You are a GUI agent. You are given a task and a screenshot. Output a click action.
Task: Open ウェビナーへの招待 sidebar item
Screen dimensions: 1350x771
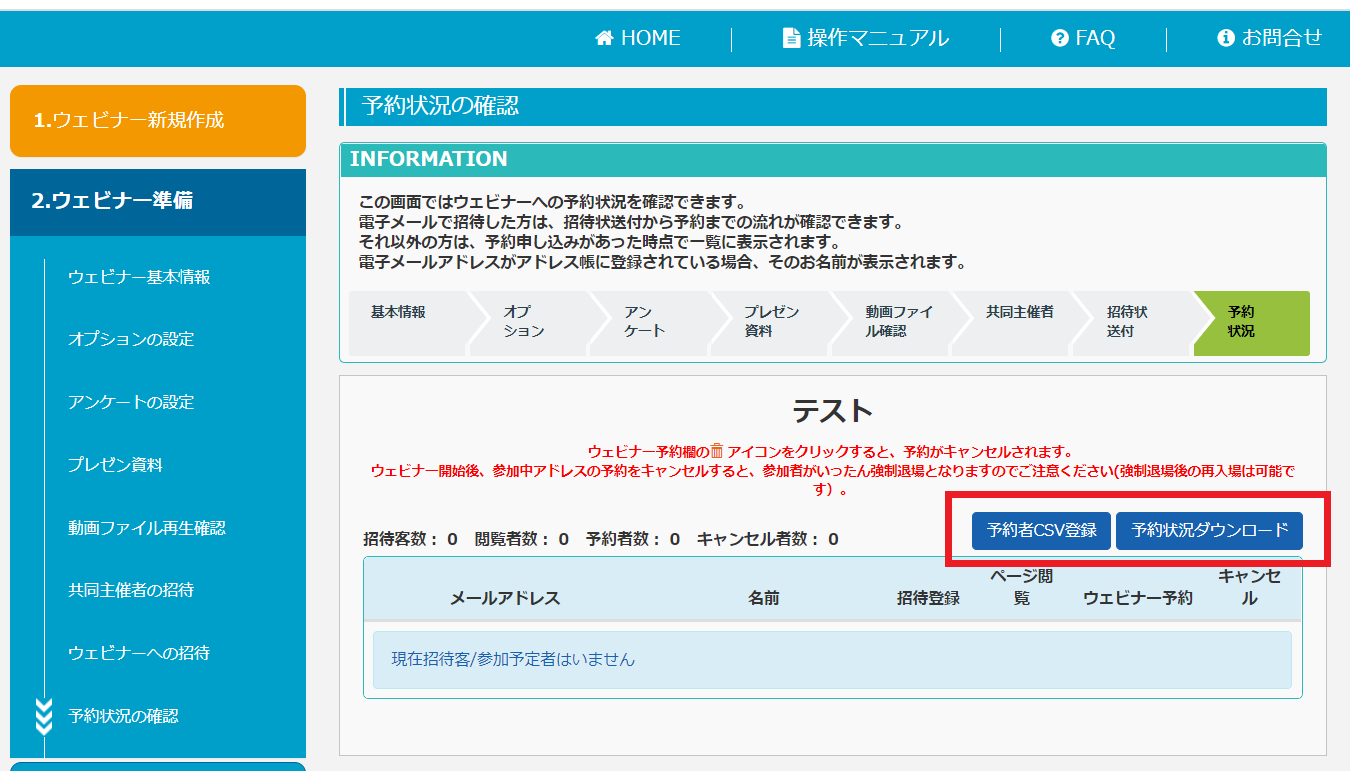point(139,653)
